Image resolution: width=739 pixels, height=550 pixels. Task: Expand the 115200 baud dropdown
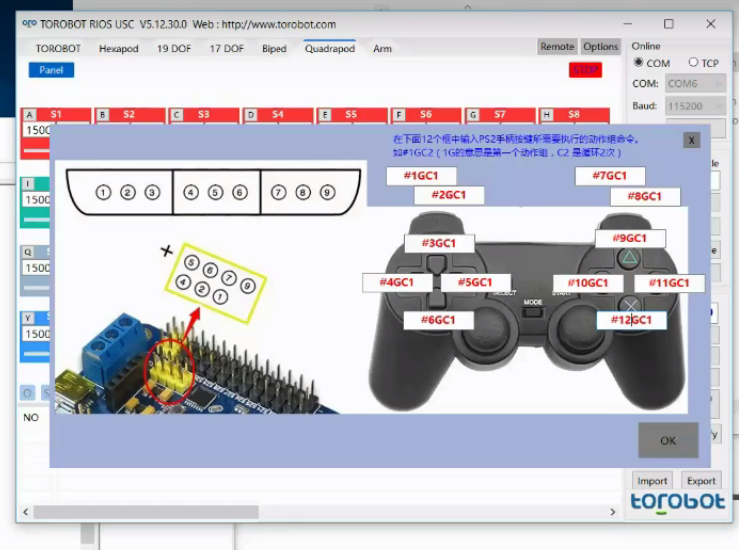695,106
